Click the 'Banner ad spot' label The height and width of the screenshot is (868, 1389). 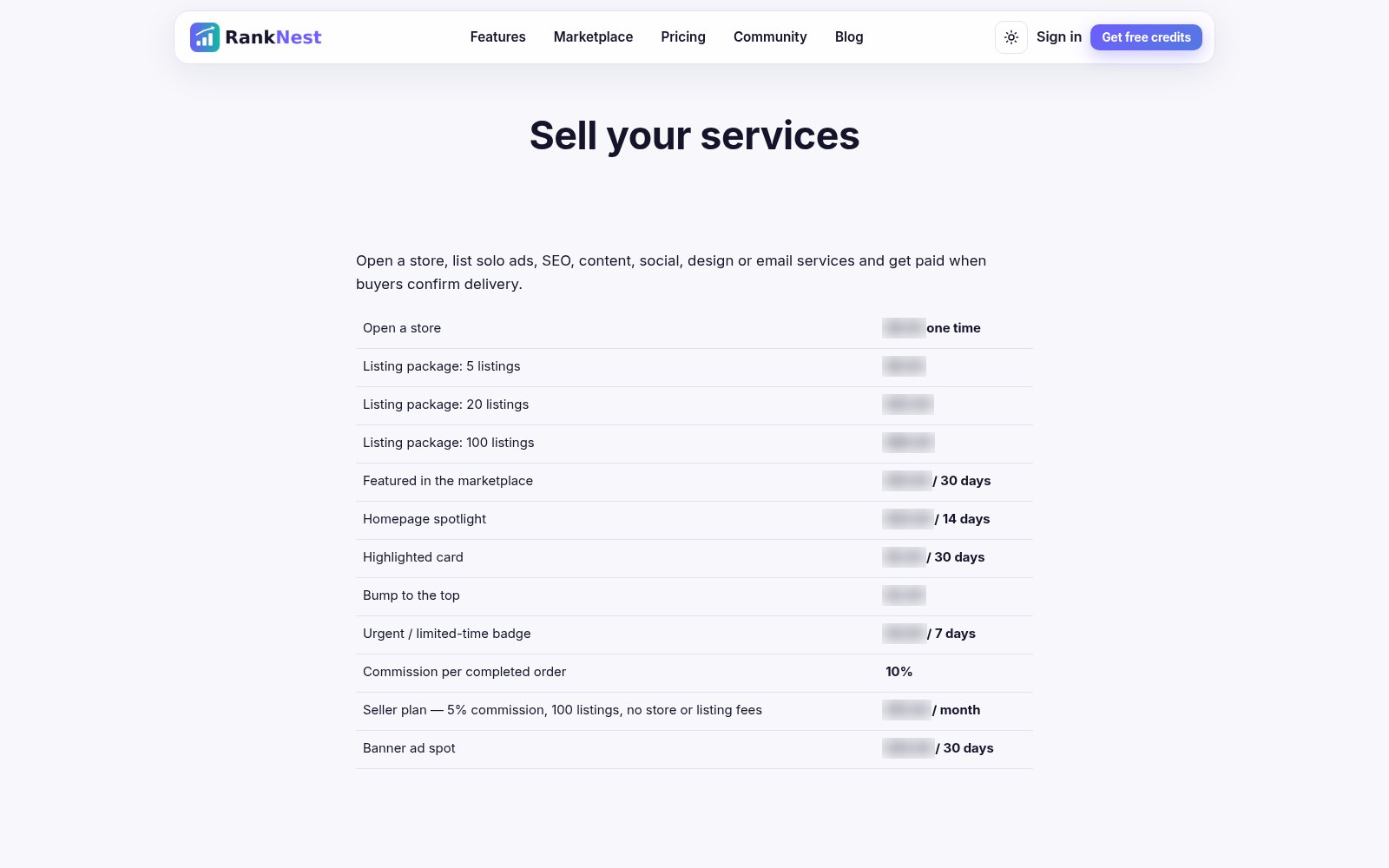click(409, 748)
